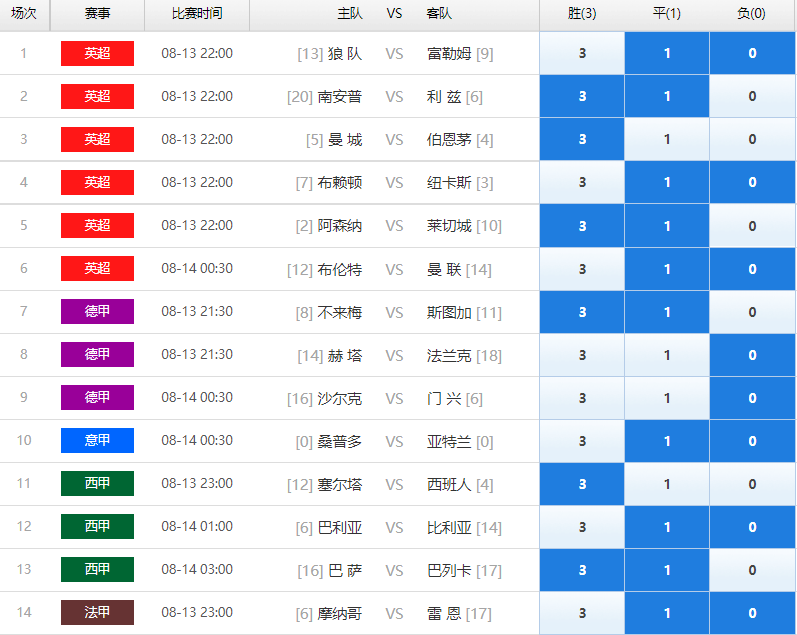This screenshot has width=797, height=635.
Task: Choose win (3) for match 9 沙尔克
Action: [x=582, y=398]
